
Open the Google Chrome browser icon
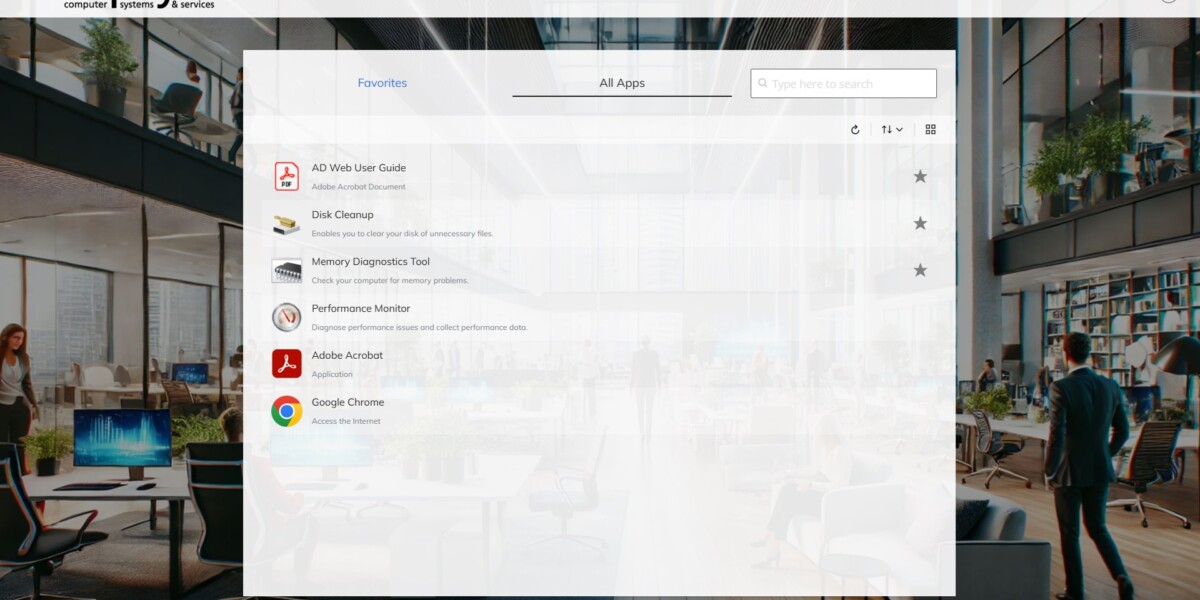[x=286, y=410]
